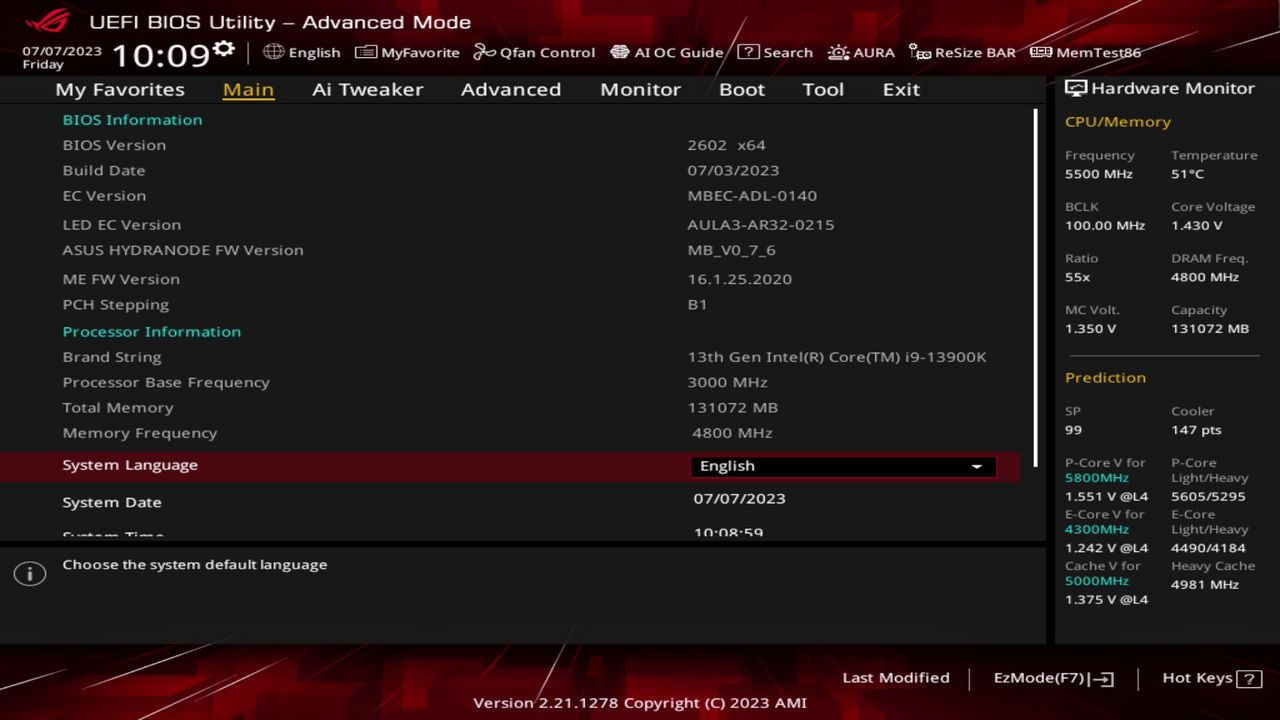The height and width of the screenshot is (720, 1280).
Task: Click the EC Version value MBEC-ADL-0140
Action: click(x=752, y=196)
